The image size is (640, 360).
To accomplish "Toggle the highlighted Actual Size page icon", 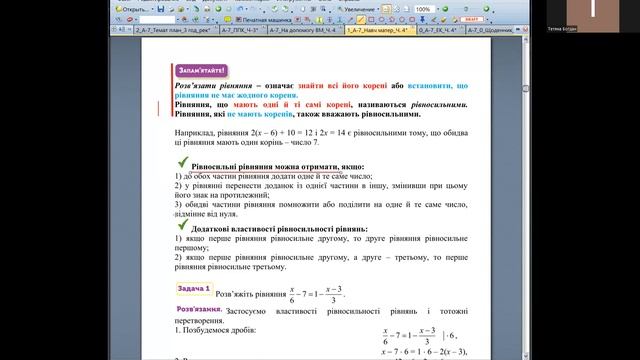I will click(387, 9).
